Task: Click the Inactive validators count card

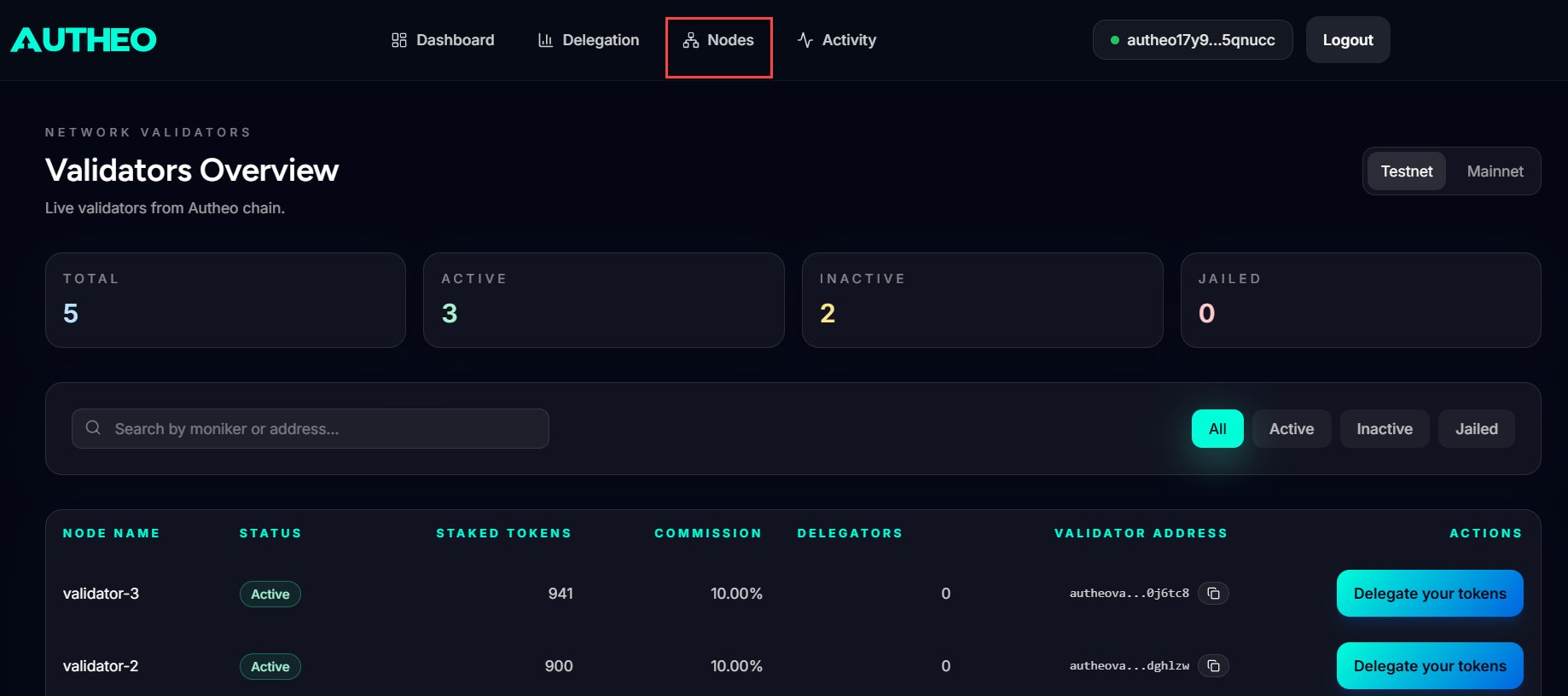Action: 983,300
